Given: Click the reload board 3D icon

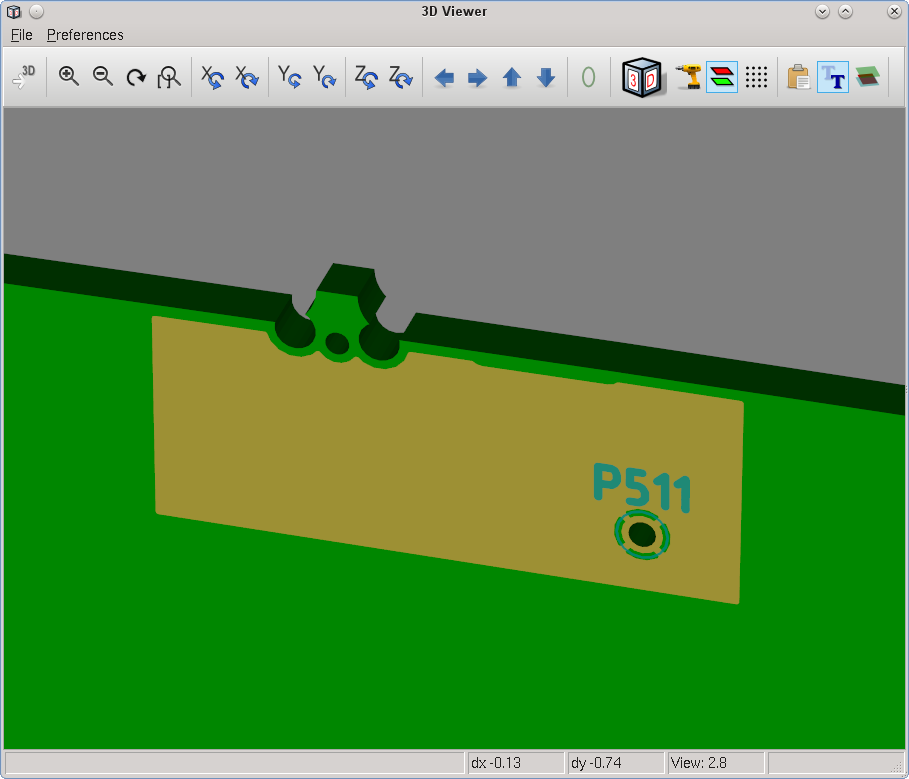Looking at the screenshot, I should point(24,77).
